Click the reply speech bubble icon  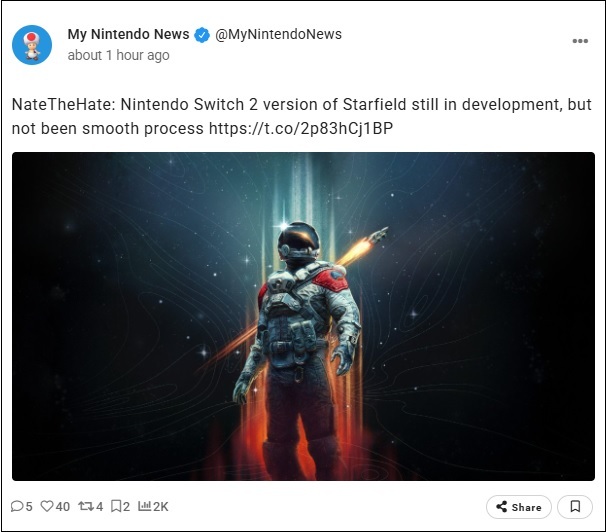click(x=17, y=507)
